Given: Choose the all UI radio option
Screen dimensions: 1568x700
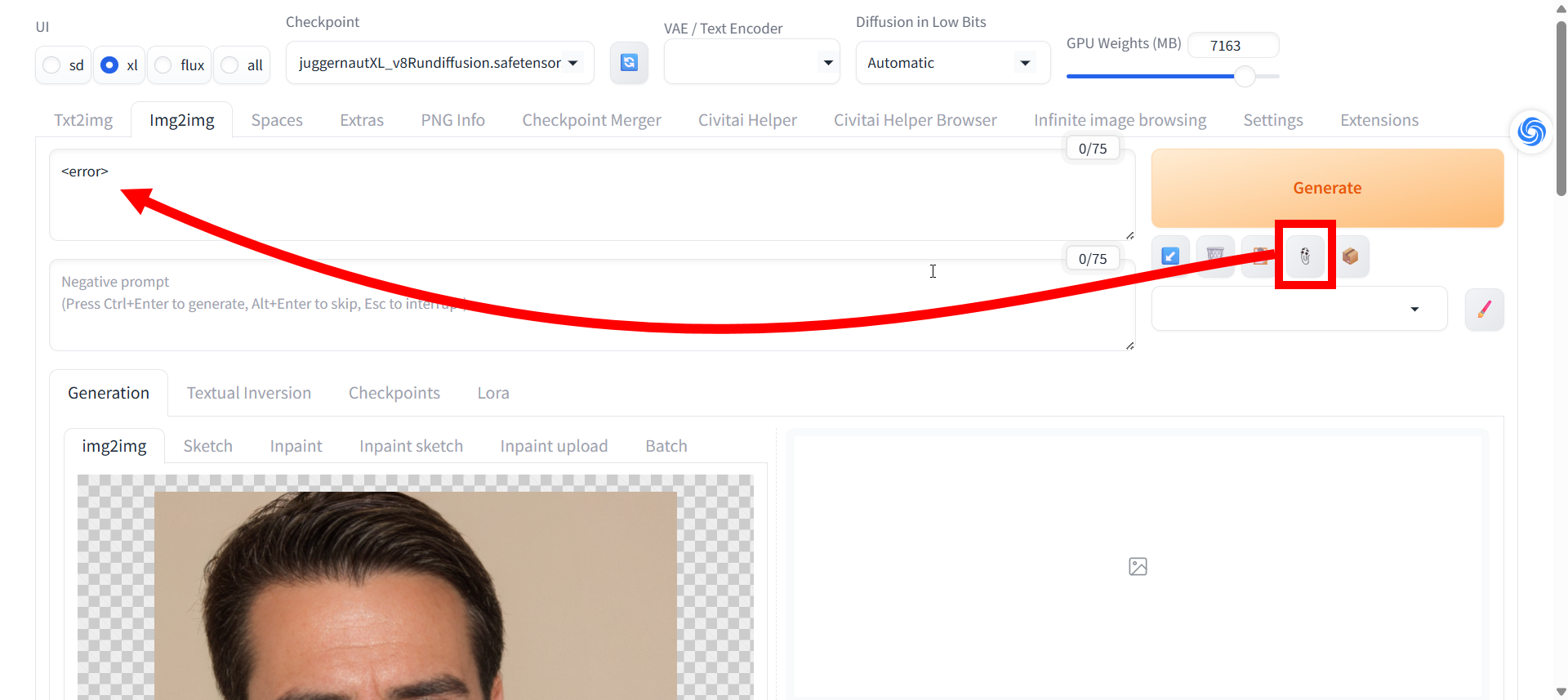Looking at the screenshot, I should click(231, 65).
